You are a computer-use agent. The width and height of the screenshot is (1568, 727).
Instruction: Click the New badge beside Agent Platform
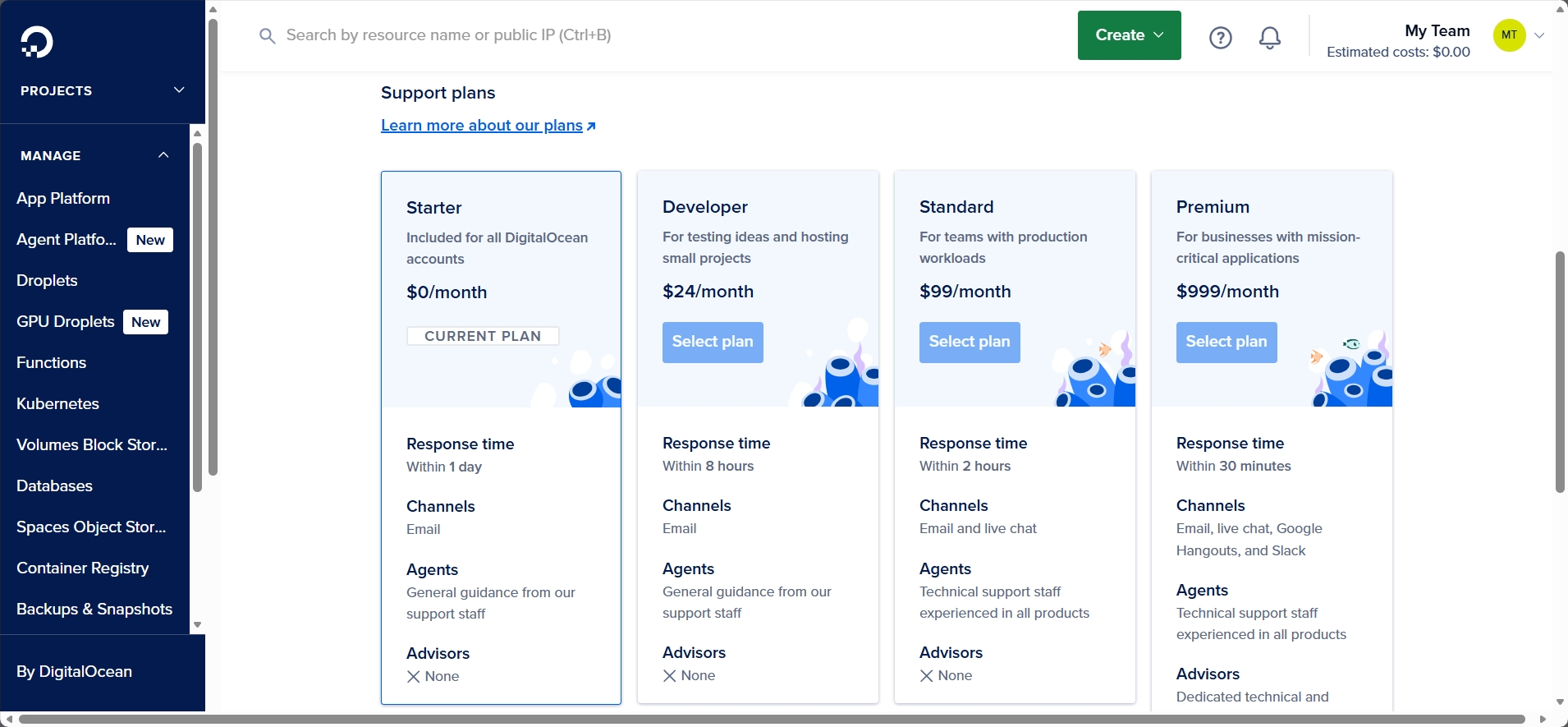click(x=150, y=240)
